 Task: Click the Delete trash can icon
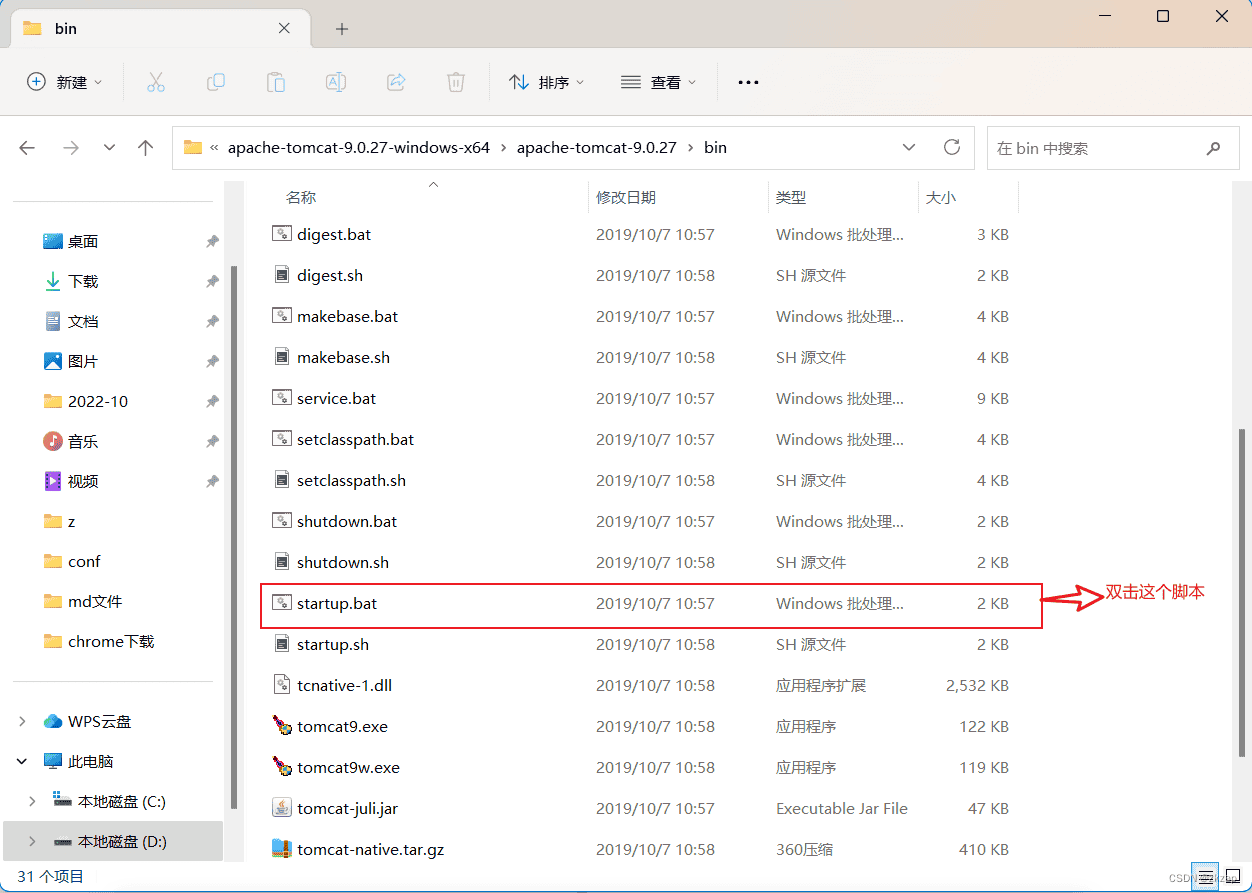[456, 83]
